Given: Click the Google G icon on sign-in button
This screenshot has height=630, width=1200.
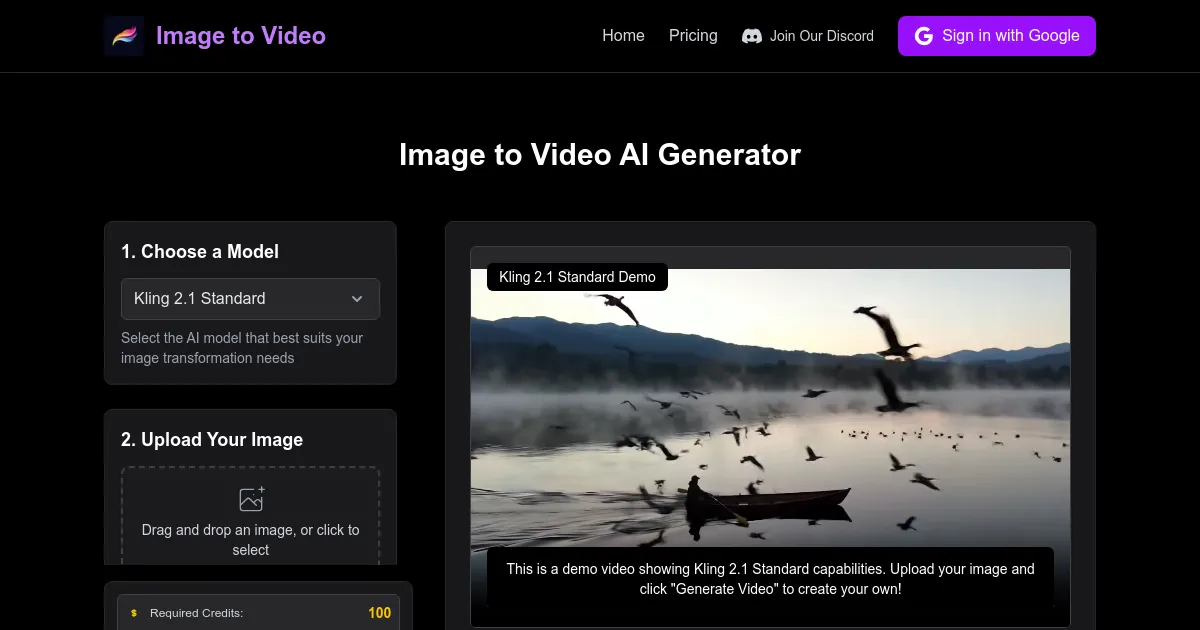Looking at the screenshot, I should pos(922,35).
